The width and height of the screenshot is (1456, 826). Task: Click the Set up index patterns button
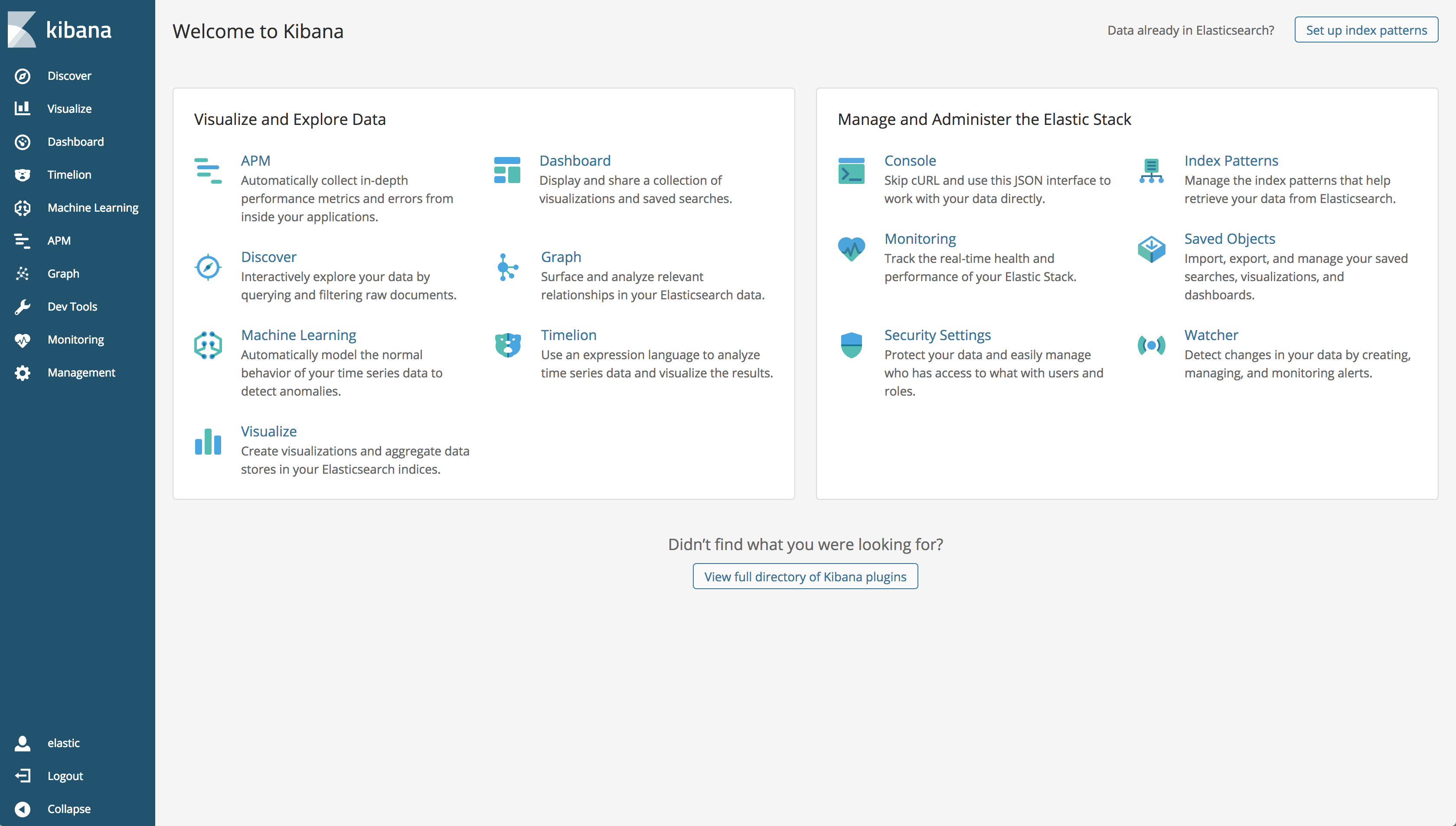1366,30
